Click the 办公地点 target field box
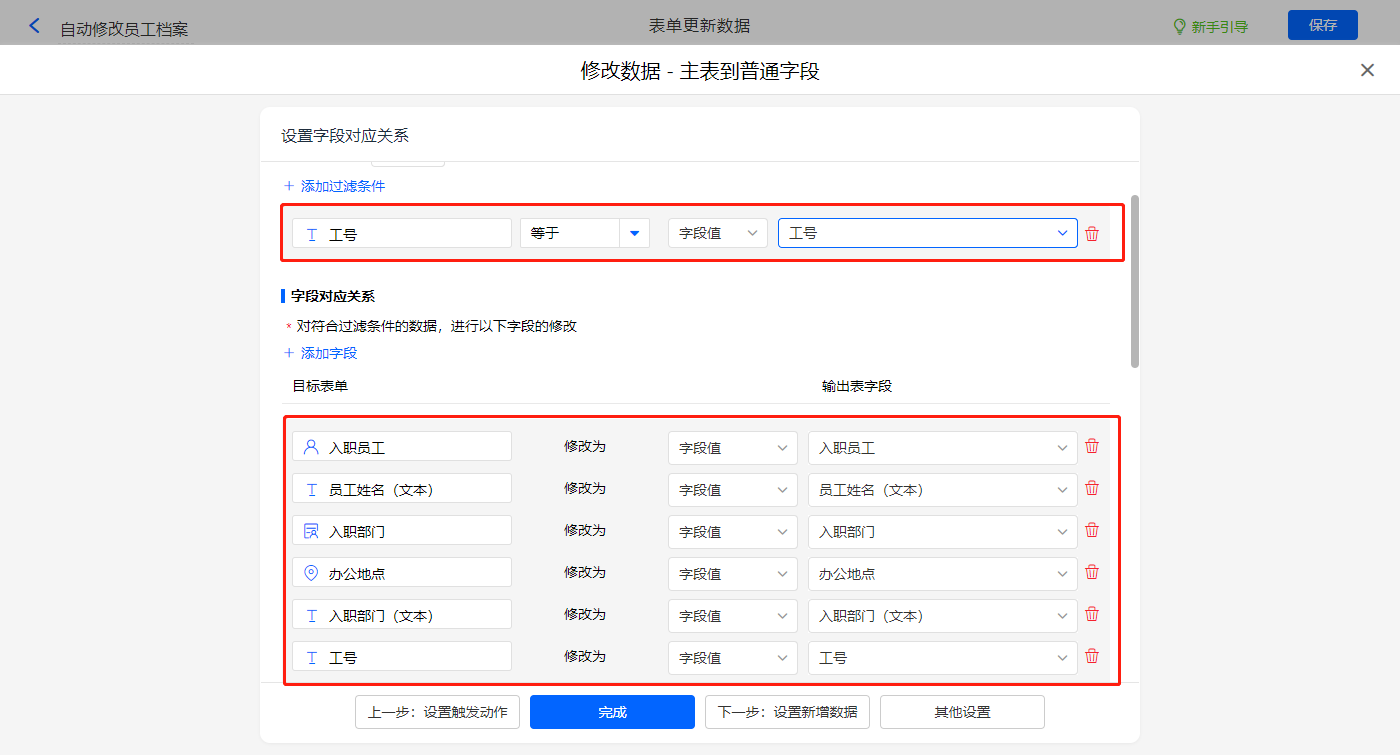The image size is (1400, 755). (x=401, y=573)
